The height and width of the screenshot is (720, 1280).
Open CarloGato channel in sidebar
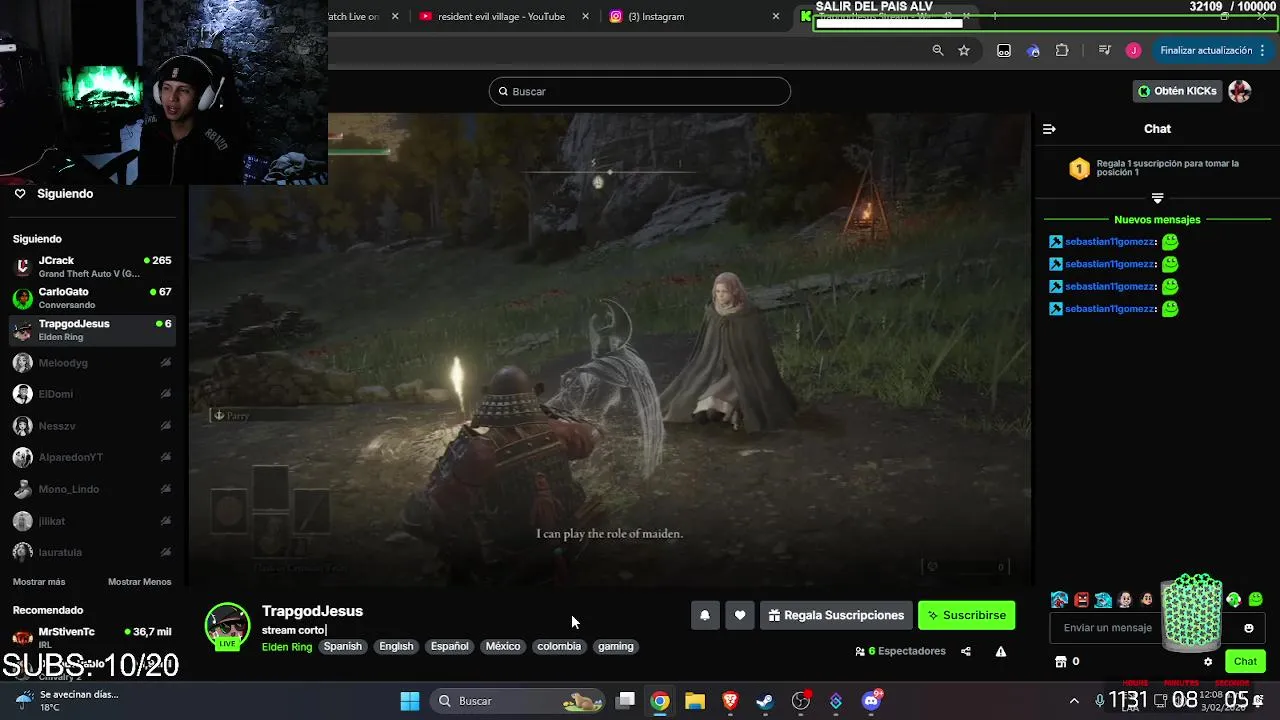click(x=94, y=298)
